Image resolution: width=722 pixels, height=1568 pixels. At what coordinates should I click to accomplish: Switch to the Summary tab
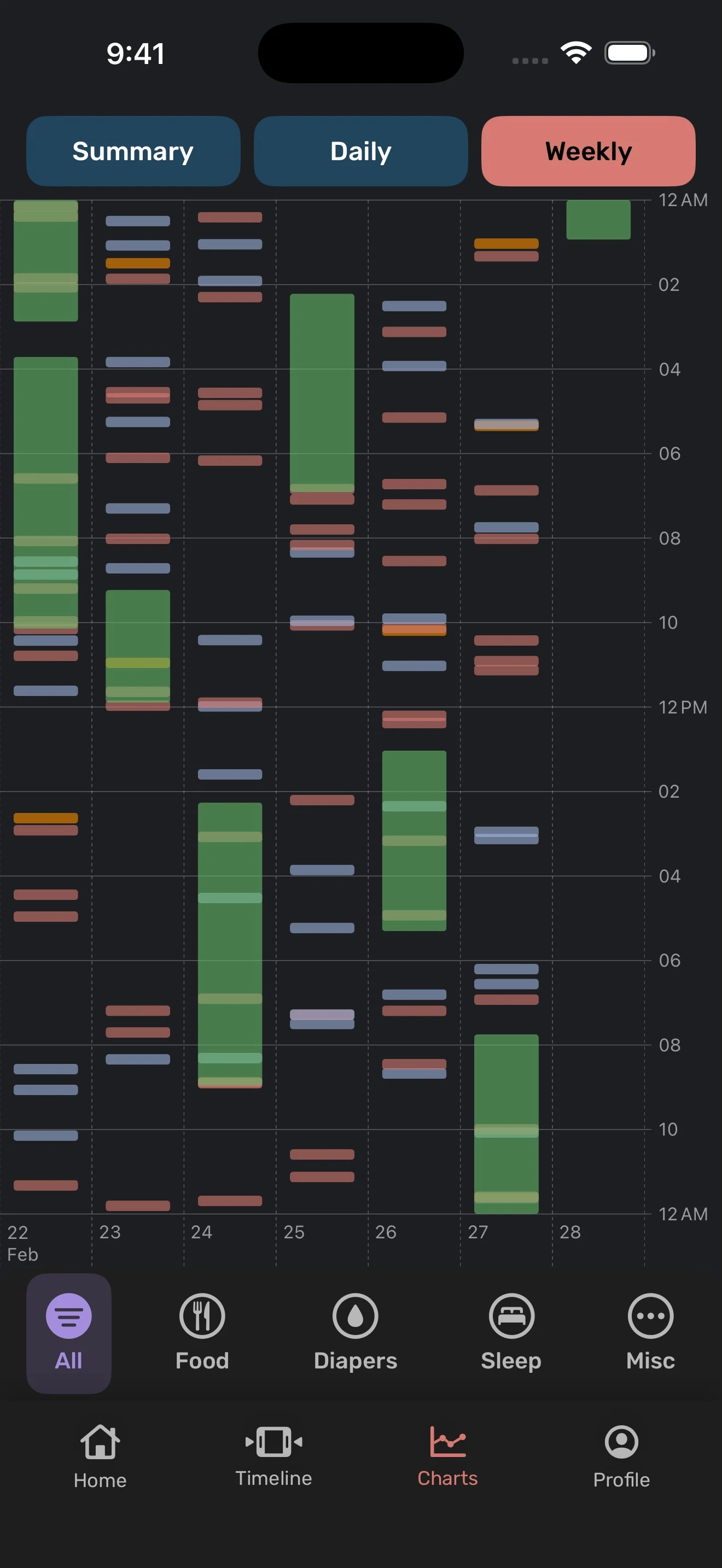coord(133,151)
